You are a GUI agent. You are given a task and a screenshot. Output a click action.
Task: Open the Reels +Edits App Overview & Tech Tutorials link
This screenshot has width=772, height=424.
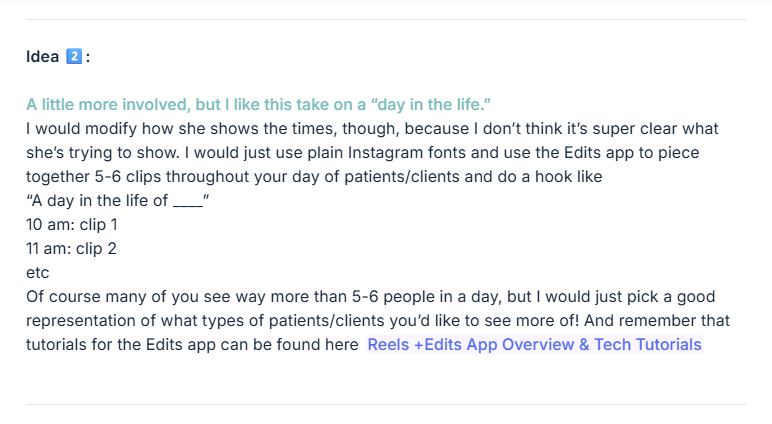pyautogui.click(x=534, y=345)
